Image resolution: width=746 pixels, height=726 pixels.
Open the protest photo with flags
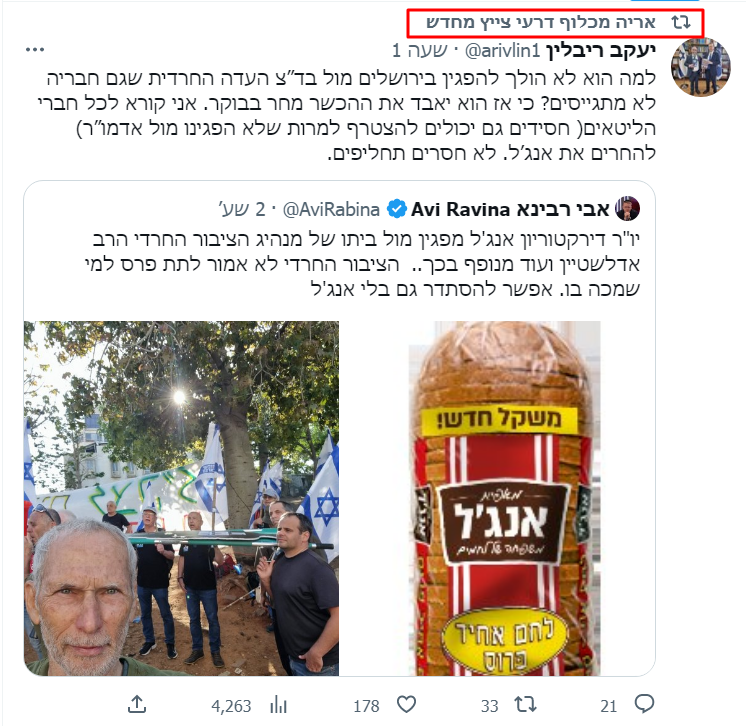point(181,498)
